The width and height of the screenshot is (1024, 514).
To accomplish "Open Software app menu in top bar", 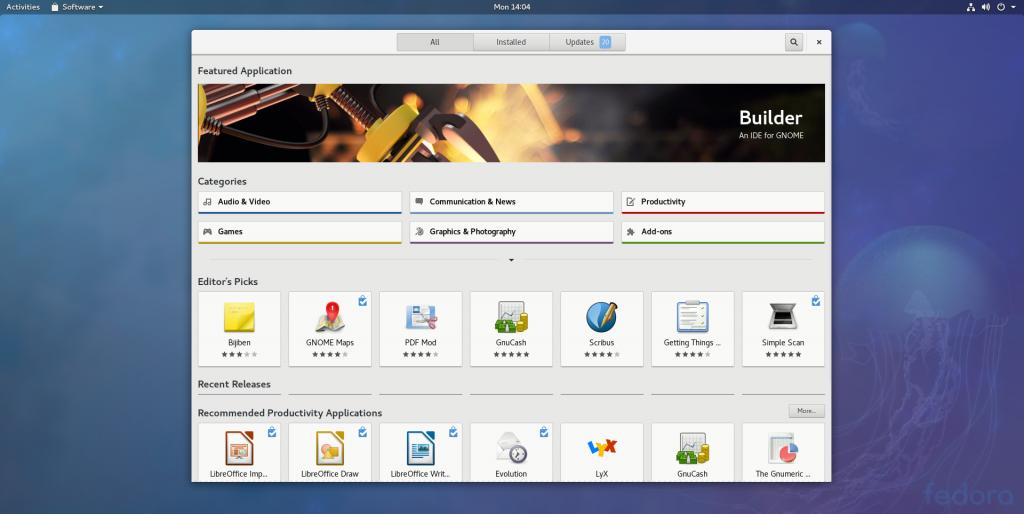I will tap(77, 7).
